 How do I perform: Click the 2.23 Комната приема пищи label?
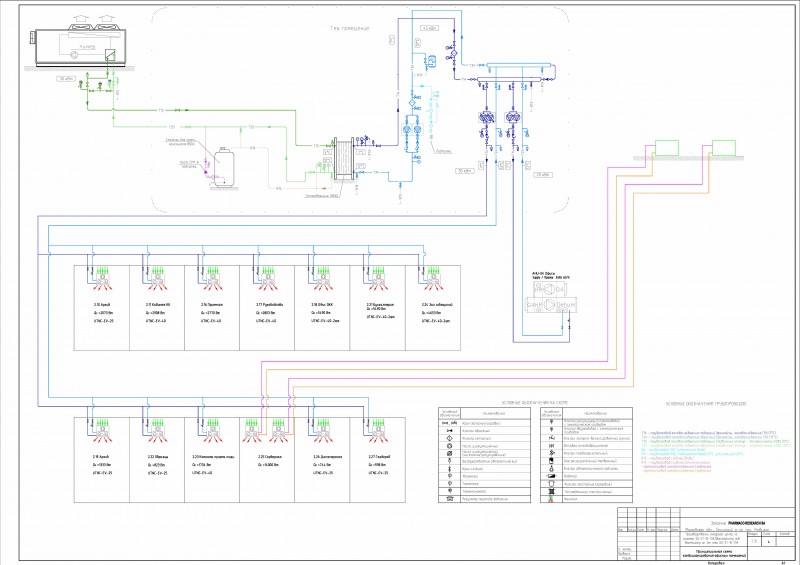tap(212, 457)
